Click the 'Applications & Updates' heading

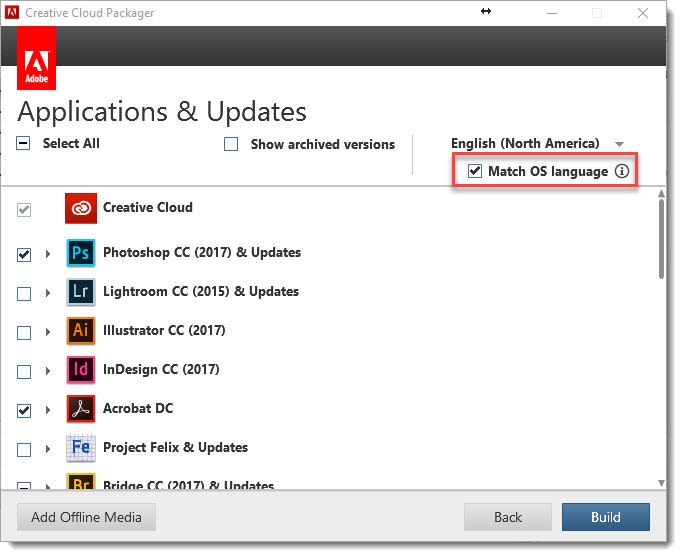tap(162, 112)
